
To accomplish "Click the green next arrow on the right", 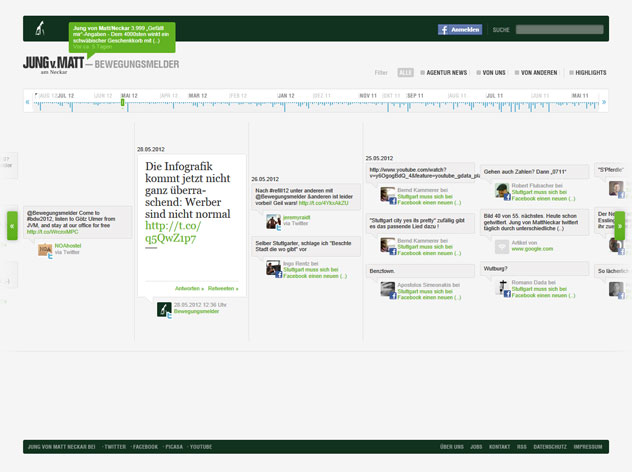I will (x=619, y=226).
